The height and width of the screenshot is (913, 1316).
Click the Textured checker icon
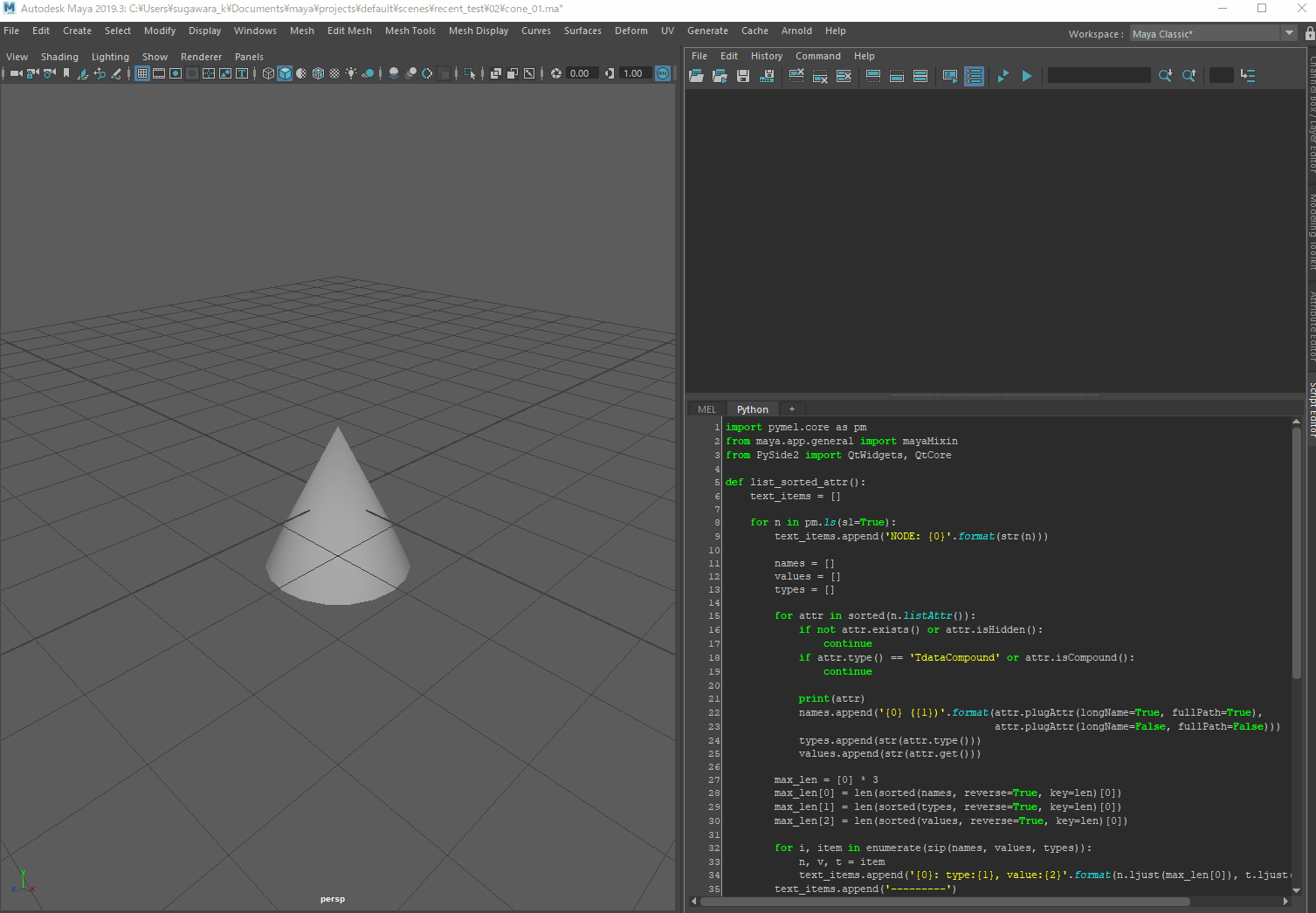(x=334, y=73)
